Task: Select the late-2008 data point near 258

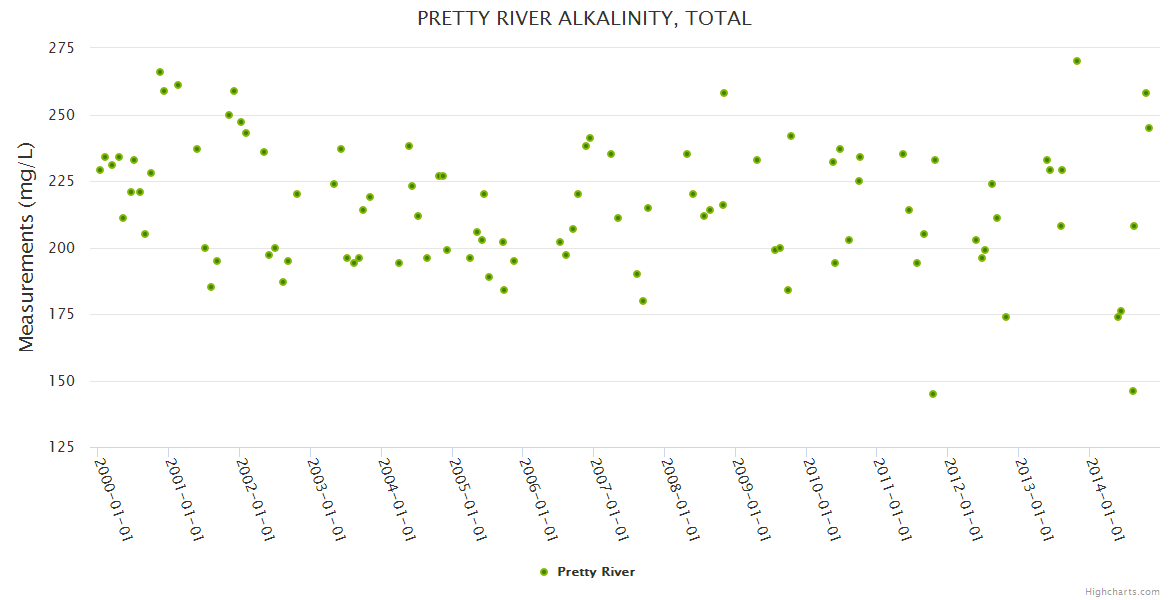Action: point(724,93)
